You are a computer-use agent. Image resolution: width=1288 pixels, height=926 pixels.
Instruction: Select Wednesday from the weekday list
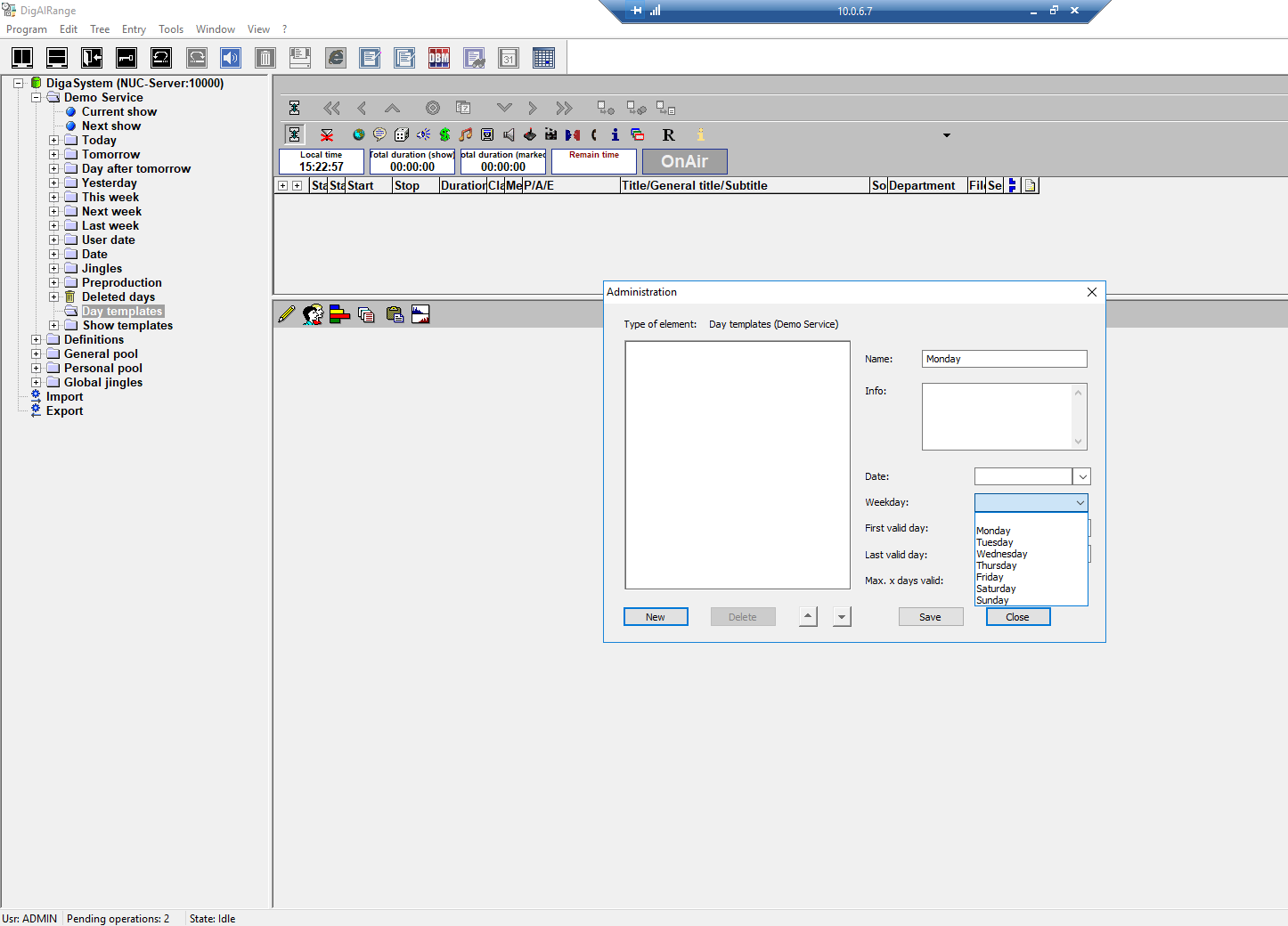pos(1001,554)
